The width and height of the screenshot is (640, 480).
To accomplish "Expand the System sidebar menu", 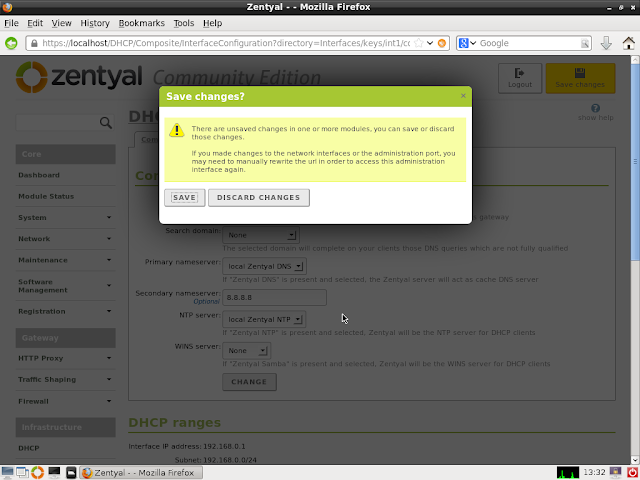I will tap(65, 218).
